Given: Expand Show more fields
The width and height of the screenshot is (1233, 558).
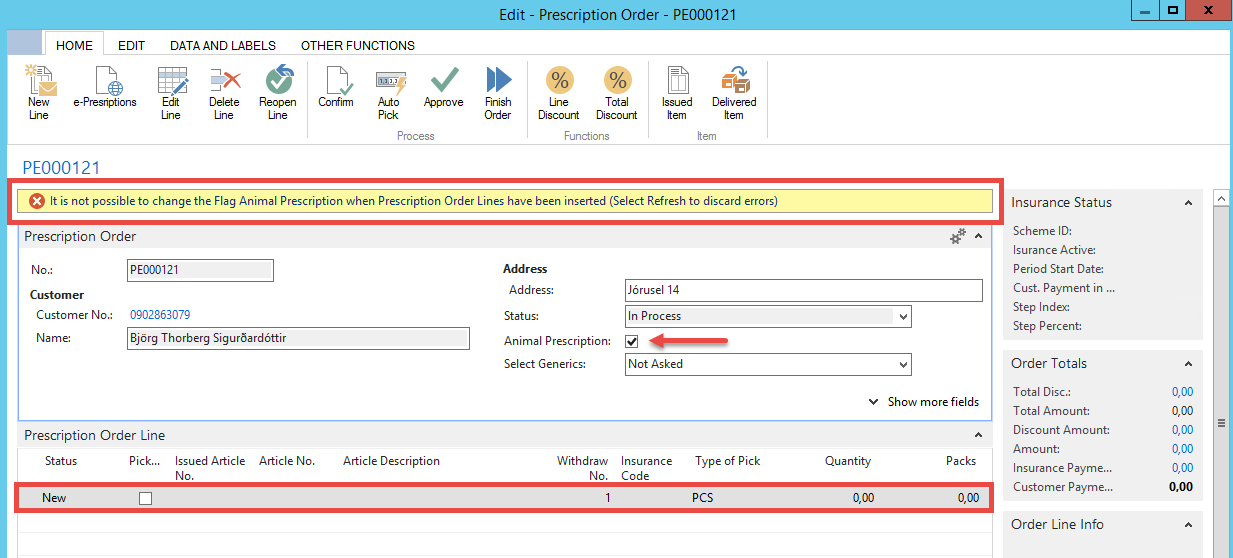Looking at the screenshot, I should point(924,402).
